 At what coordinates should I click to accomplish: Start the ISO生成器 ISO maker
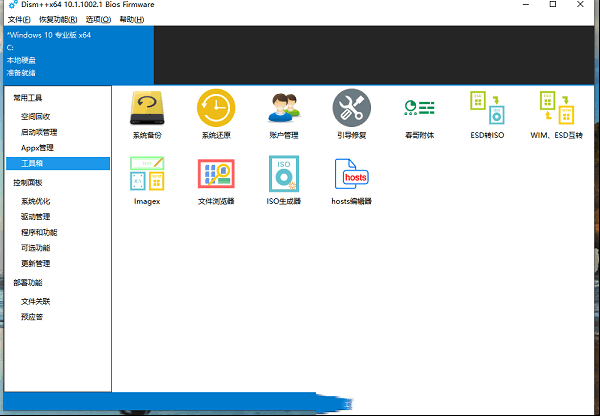pyautogui.click(x=284, y=180)
